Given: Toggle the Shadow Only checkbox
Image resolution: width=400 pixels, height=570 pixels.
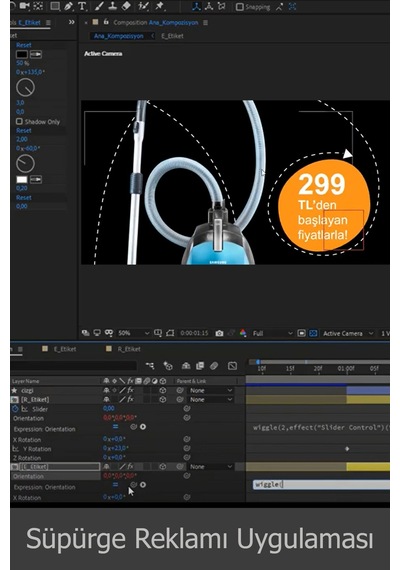Looking at the screenshot, I should click(x=19, y=121).
